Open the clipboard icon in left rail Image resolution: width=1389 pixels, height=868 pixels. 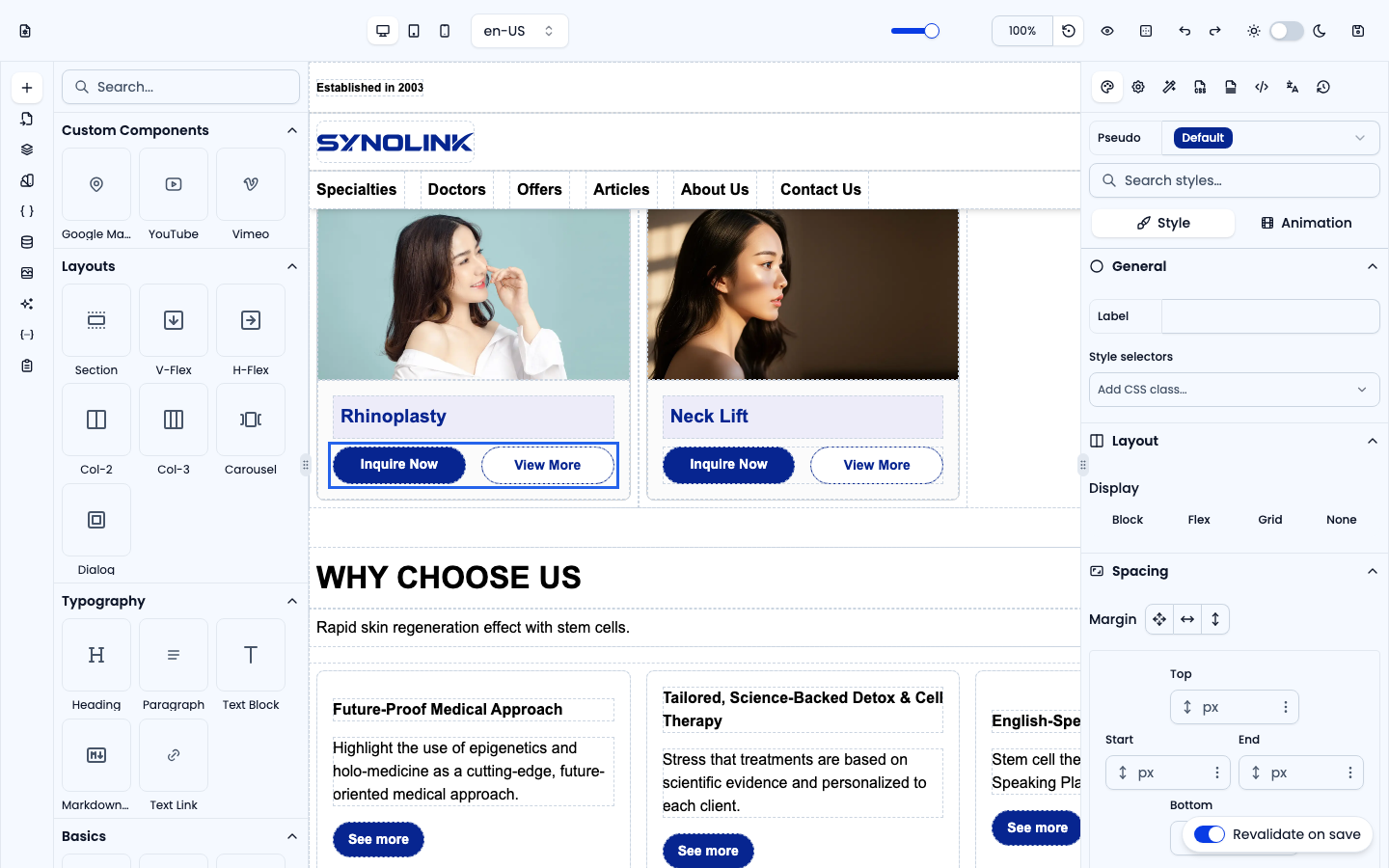pos(27,366)
